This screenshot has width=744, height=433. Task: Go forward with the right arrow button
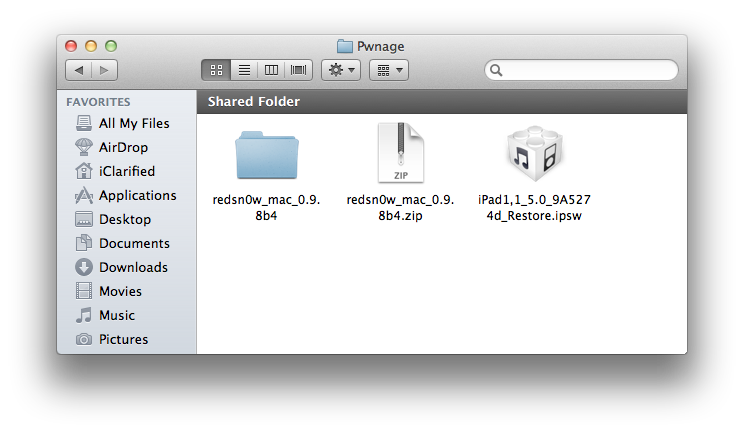(x=104, y=70)
